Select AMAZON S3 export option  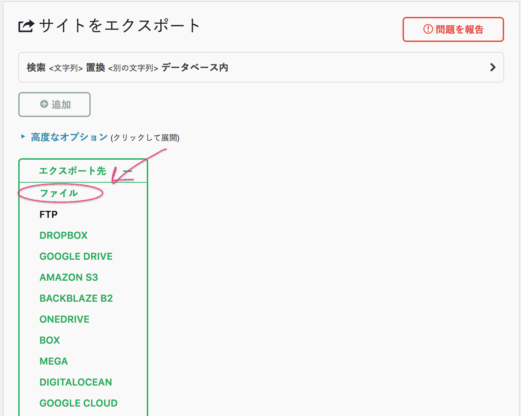(69, 277)
